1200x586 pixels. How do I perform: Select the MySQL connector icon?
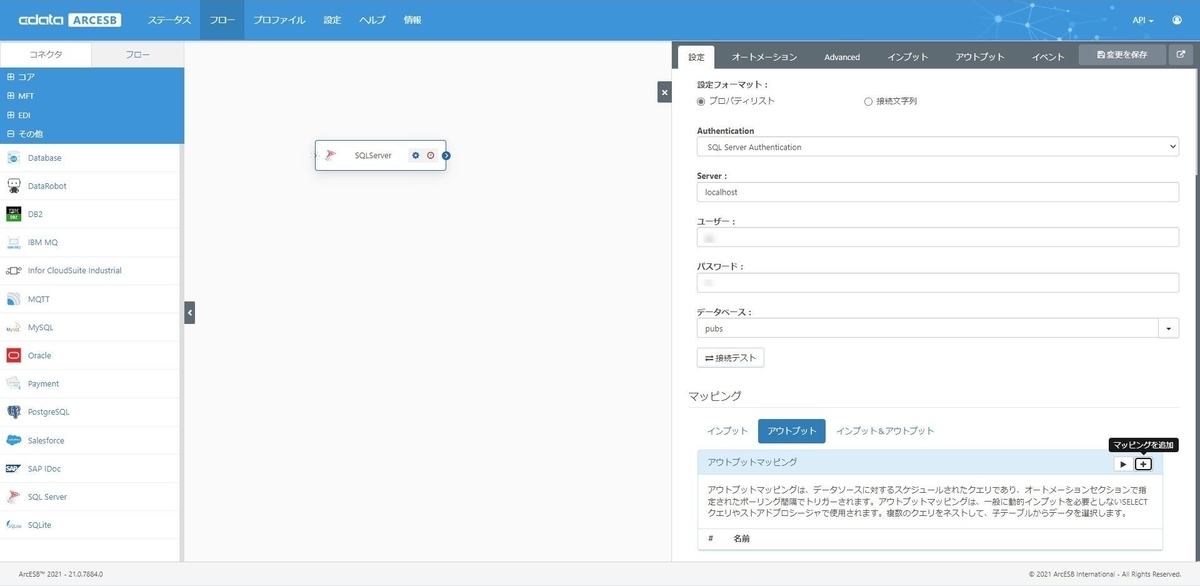tap(14, 327)
